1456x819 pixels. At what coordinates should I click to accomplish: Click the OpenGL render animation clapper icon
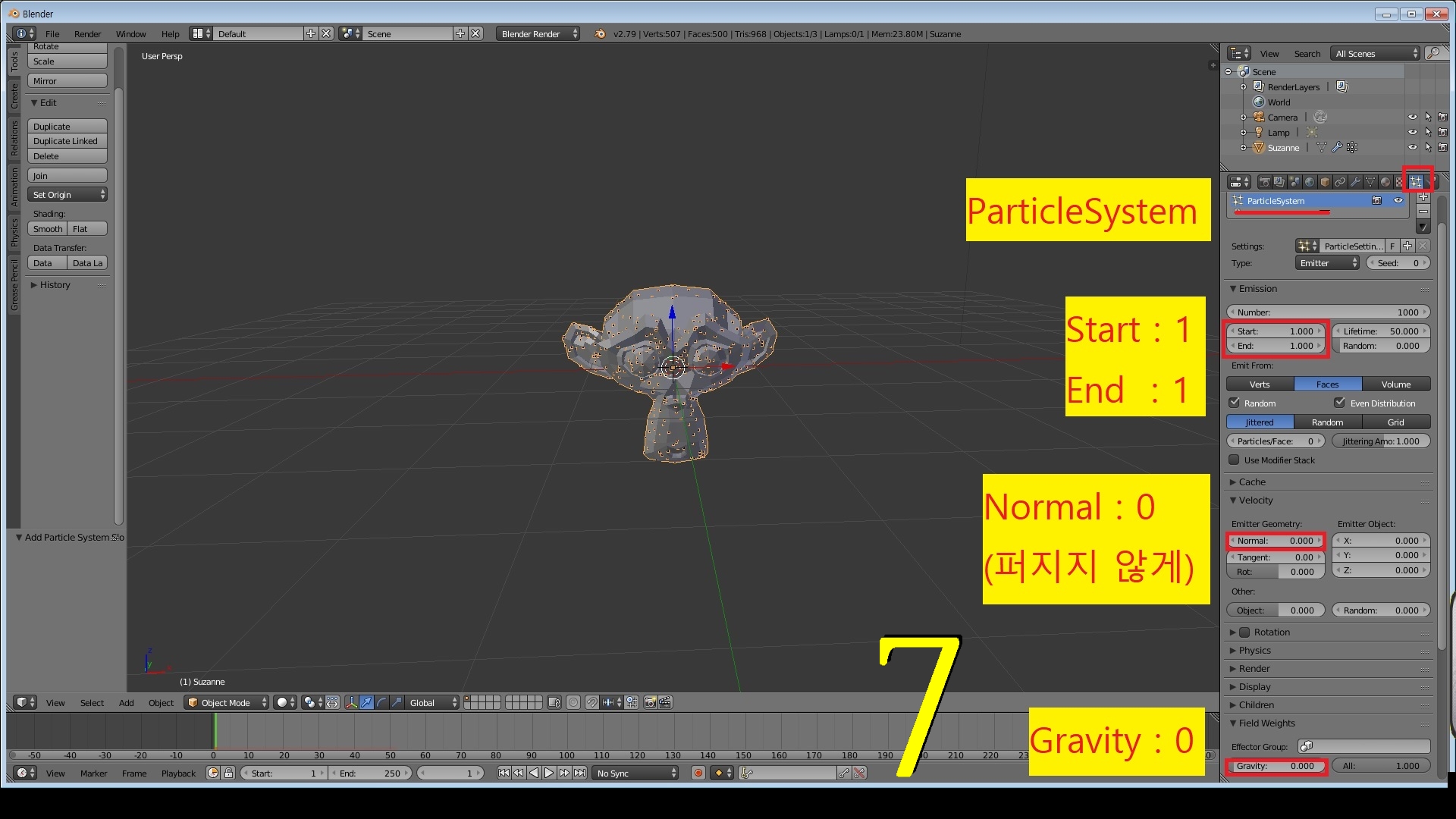[665, 702]
